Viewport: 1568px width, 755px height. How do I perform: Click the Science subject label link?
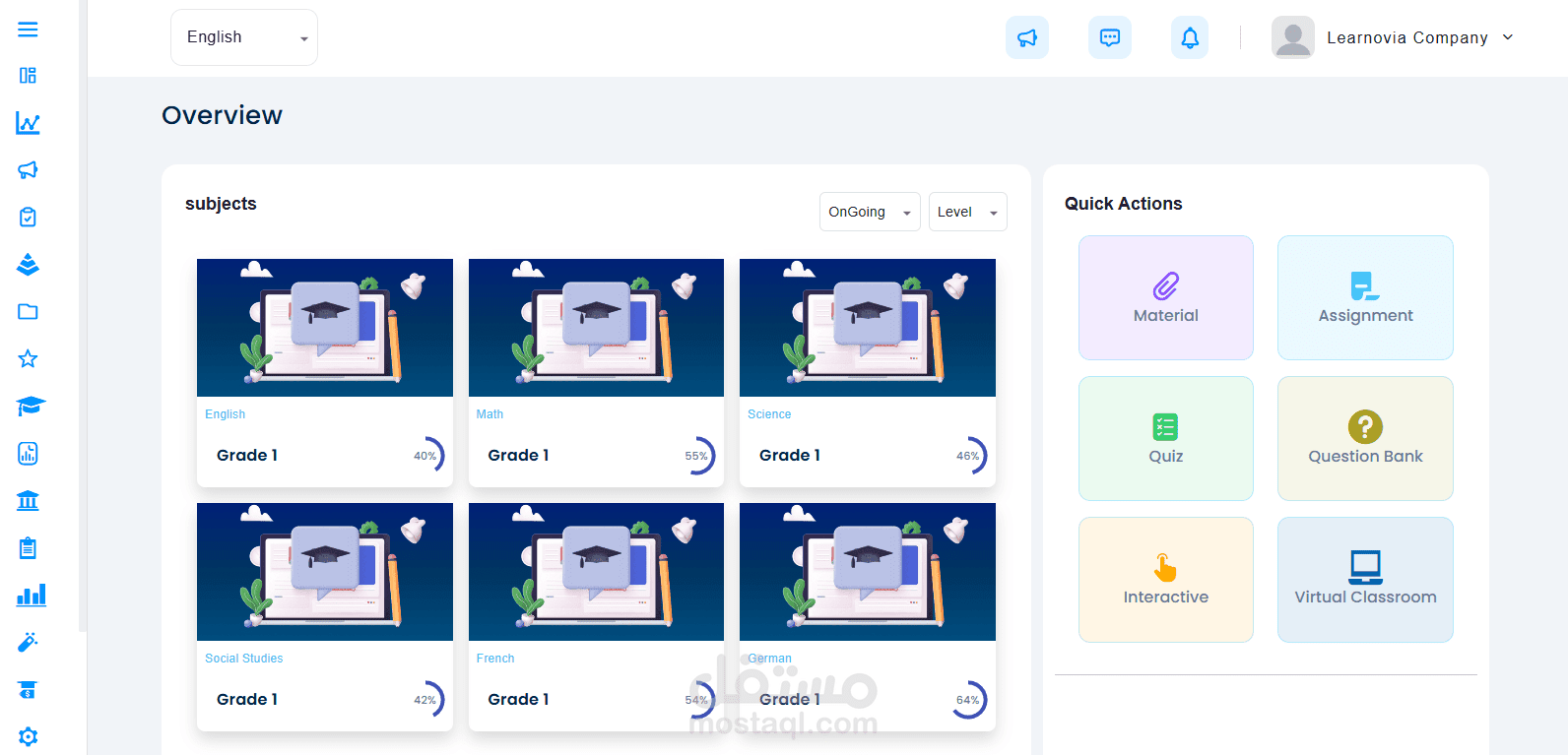click(x=769, y=414)
